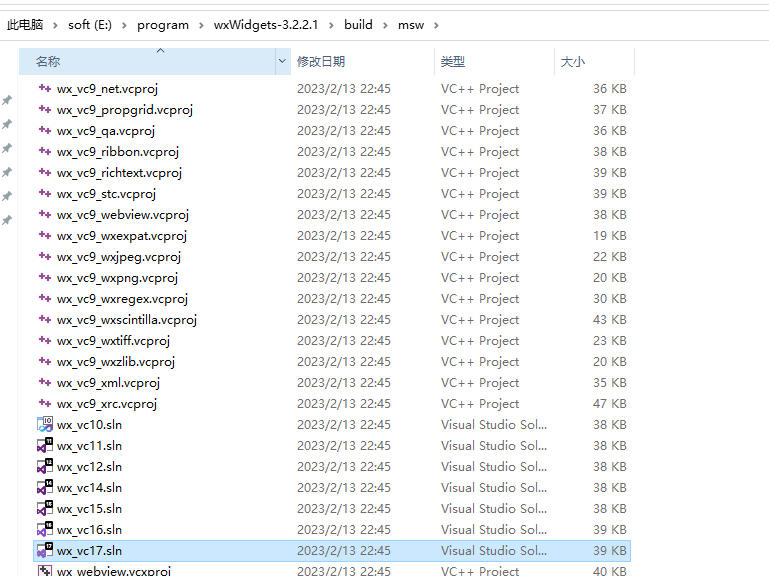Screen dimensions: 769x576
Task: Sort files by 类型 column header
Action: click(494, 61)
